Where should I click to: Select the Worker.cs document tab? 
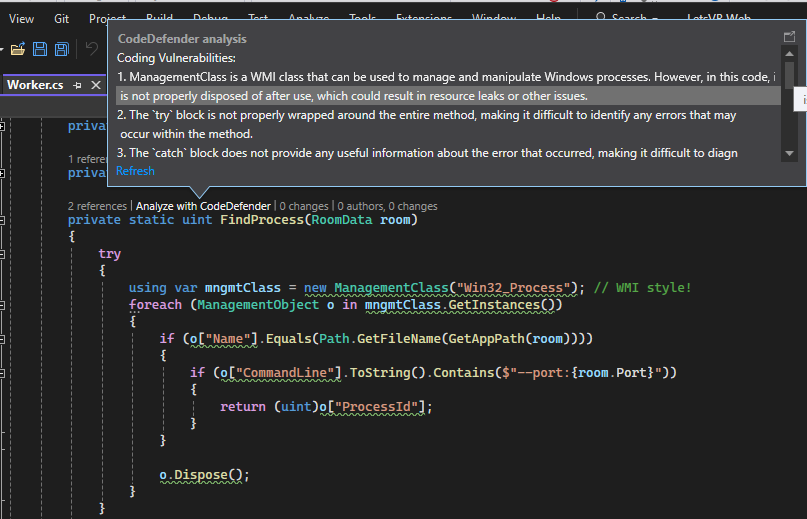tap(35, 85)
